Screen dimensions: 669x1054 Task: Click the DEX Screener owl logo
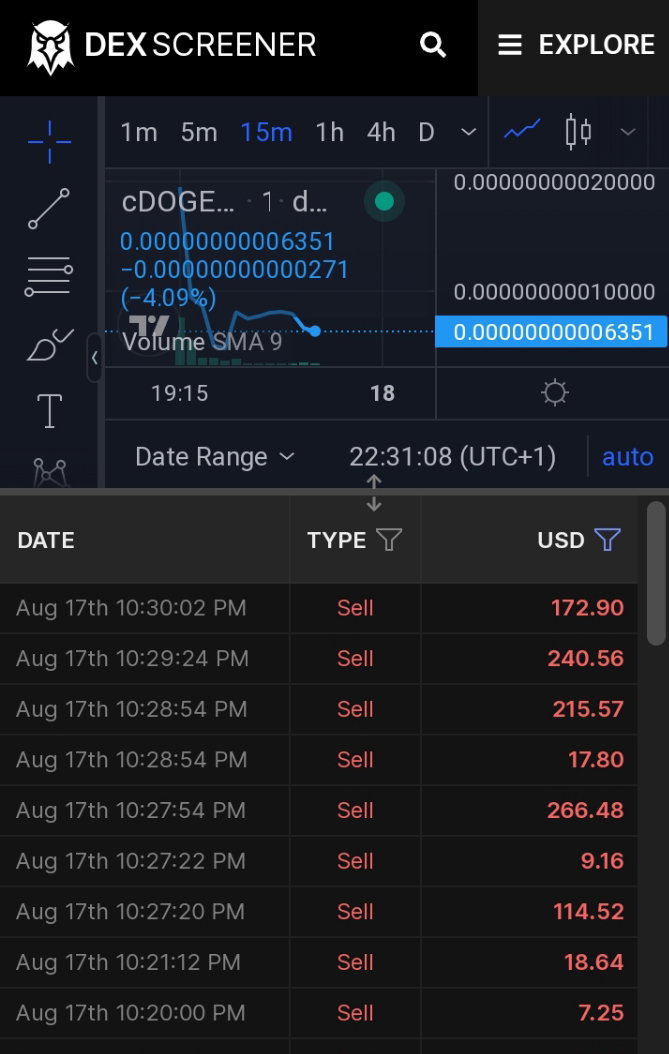[x=50, y=47]
